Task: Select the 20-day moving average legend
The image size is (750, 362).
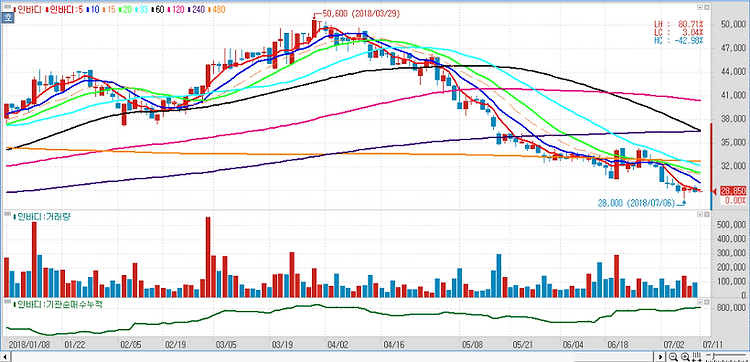Action: coord(125,9)
